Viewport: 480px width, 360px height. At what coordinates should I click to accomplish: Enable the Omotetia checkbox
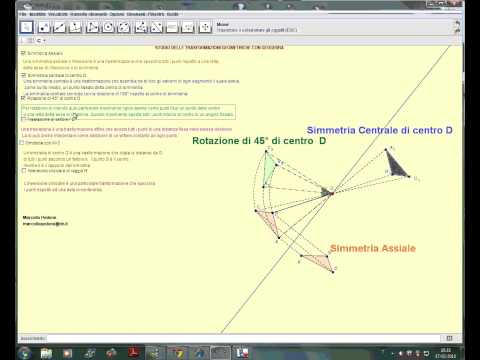tap(22, 143)
